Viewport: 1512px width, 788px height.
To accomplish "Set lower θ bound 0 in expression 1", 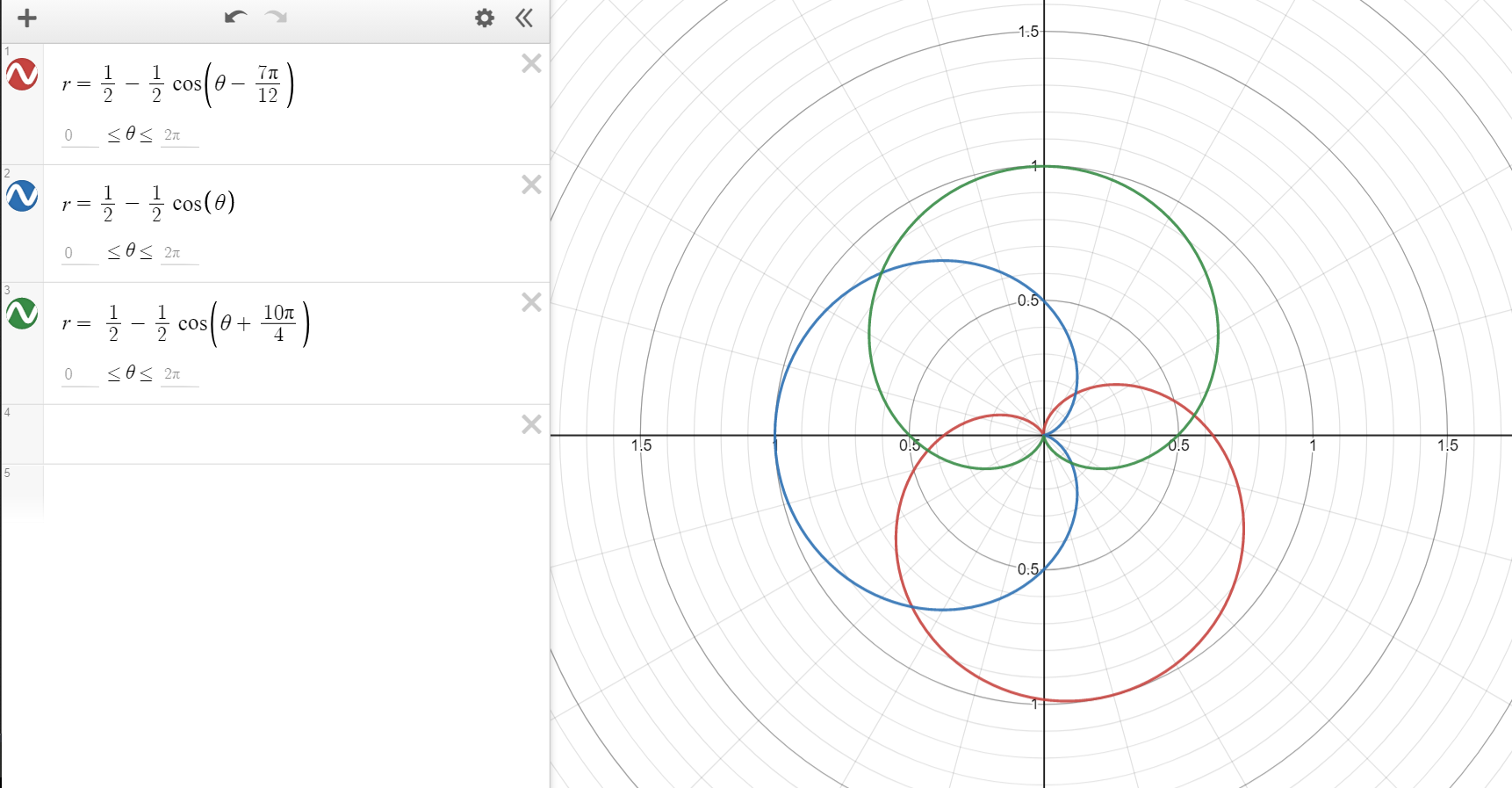I will click(80, 135).
